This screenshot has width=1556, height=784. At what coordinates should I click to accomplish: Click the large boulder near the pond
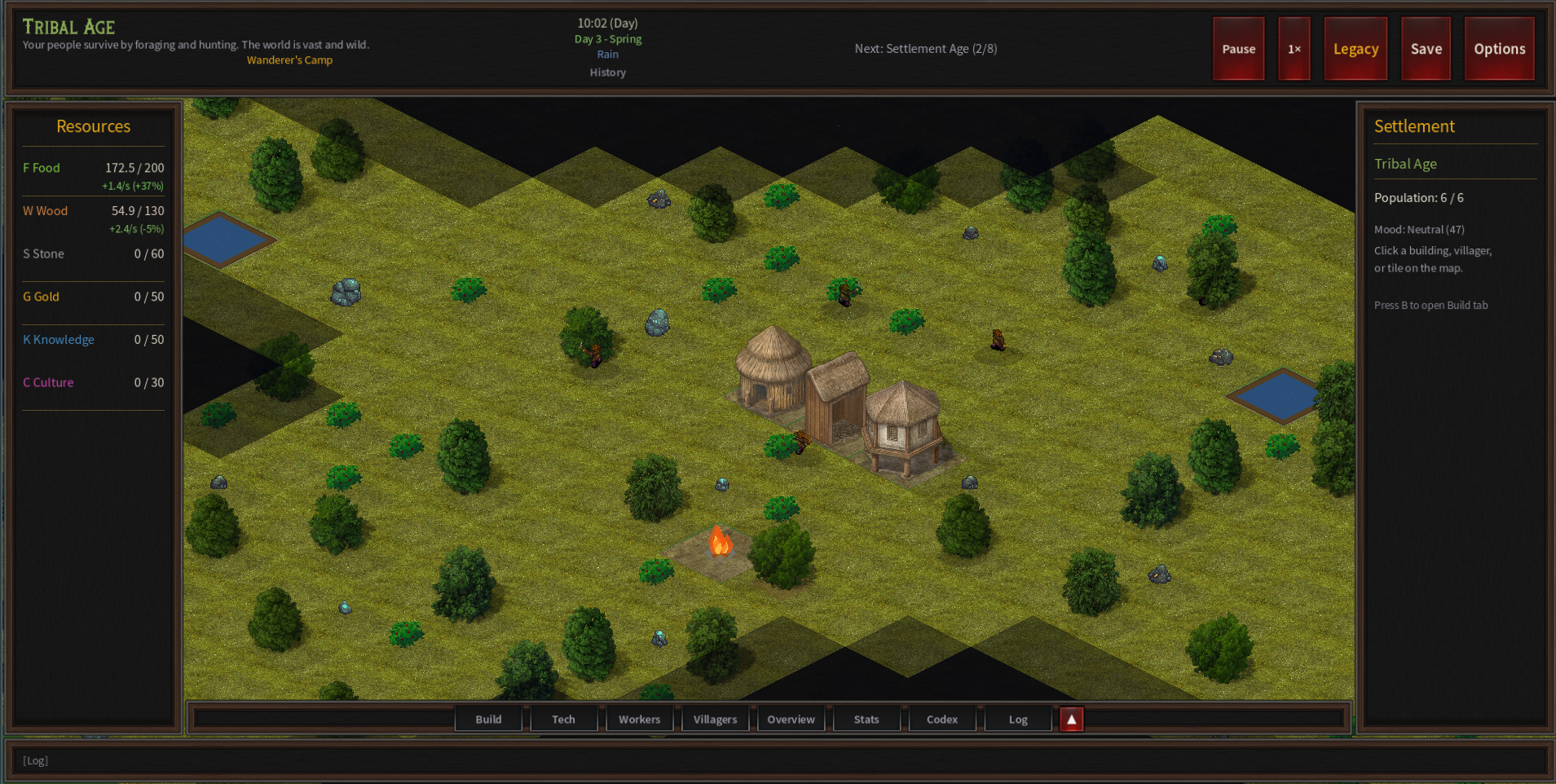click(346, 292)
